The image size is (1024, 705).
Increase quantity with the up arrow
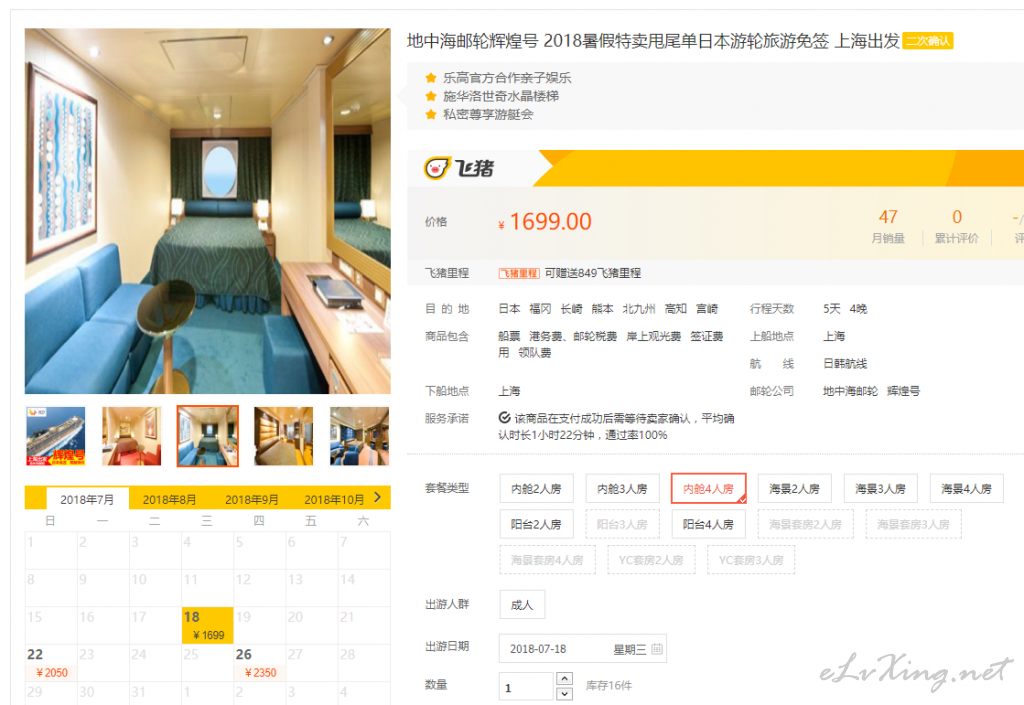(x=564, y=680)
